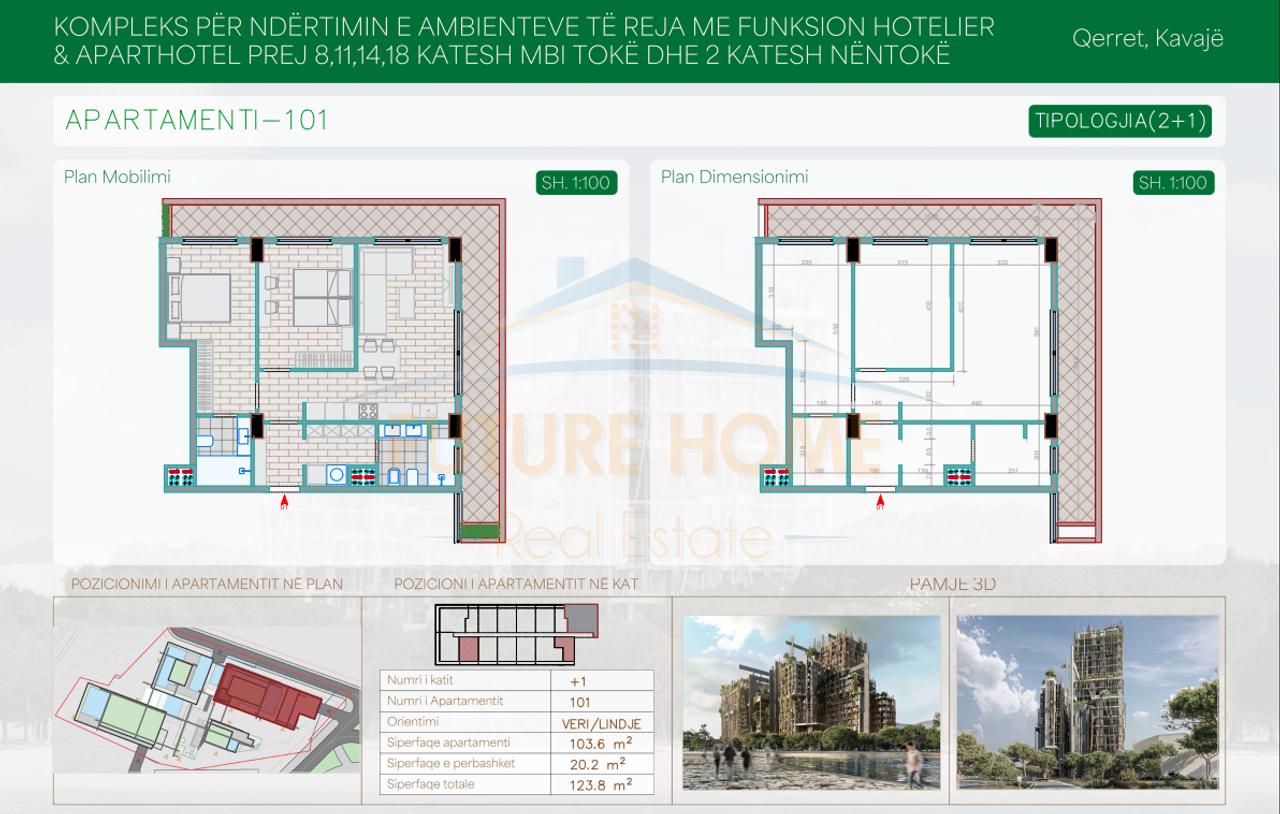1280x814 pixels.
Task: Click the Plan Mobilimi label
Action: click(x=117, y=177)
